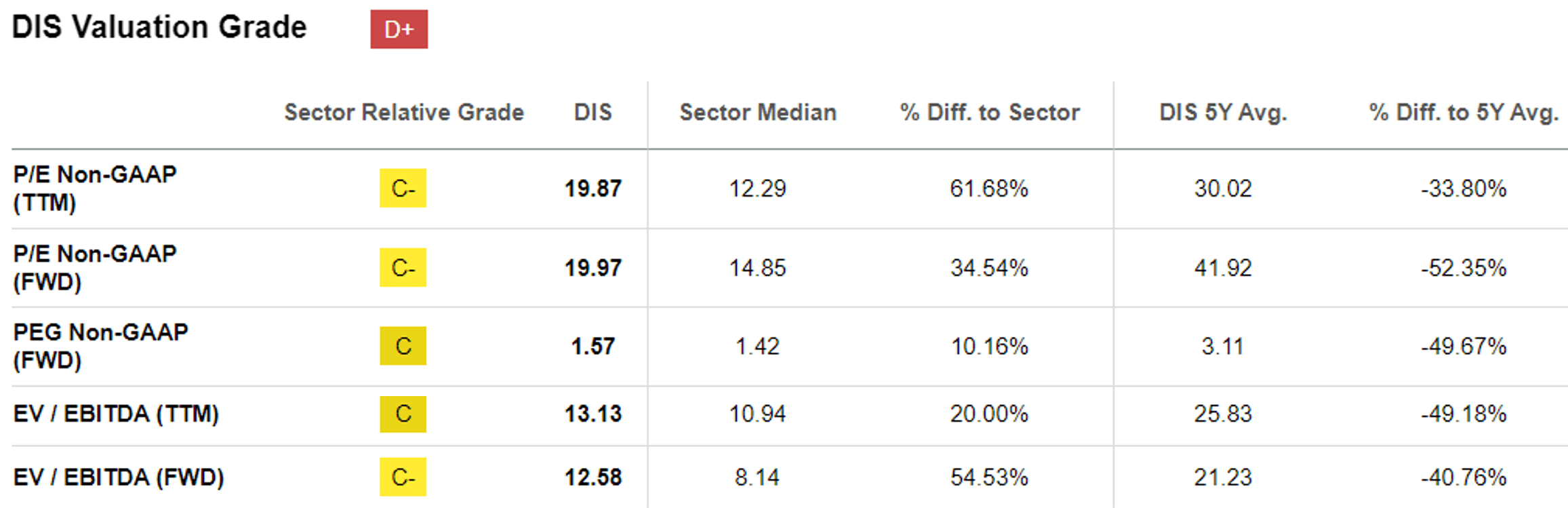Open the EV / EBITDA (TTM) metric
Image resolution: width=1568 pixels, height=508 pixels.
click(x=116, y=414)
